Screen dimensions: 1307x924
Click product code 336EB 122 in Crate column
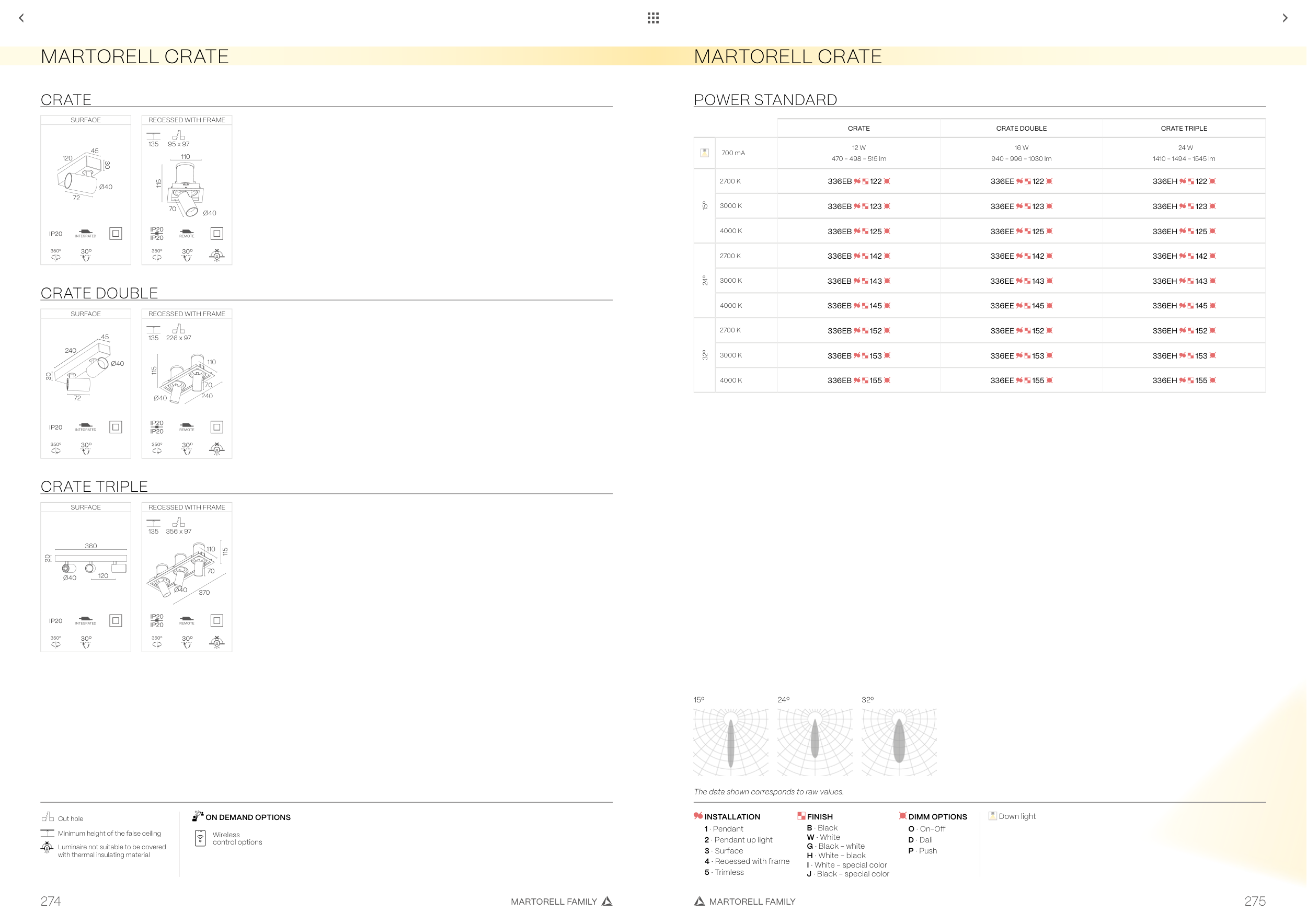pos(858,181)
